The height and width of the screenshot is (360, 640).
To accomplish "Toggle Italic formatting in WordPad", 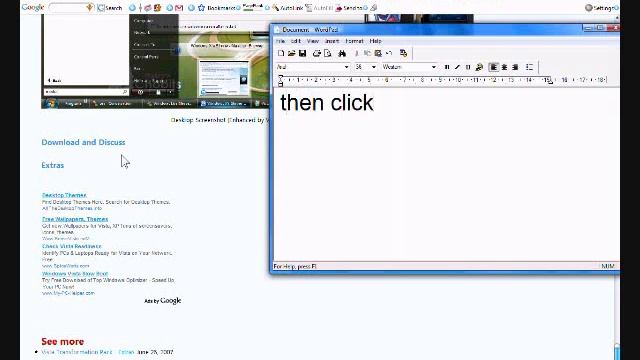I will (x=458, y=67).
